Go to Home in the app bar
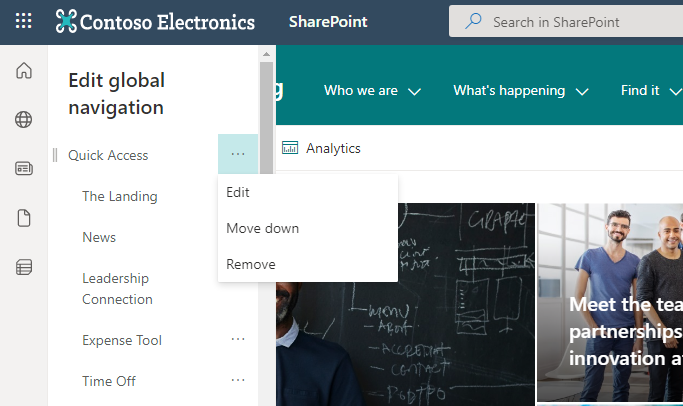 pyautogui.click(x=24, y=70)
